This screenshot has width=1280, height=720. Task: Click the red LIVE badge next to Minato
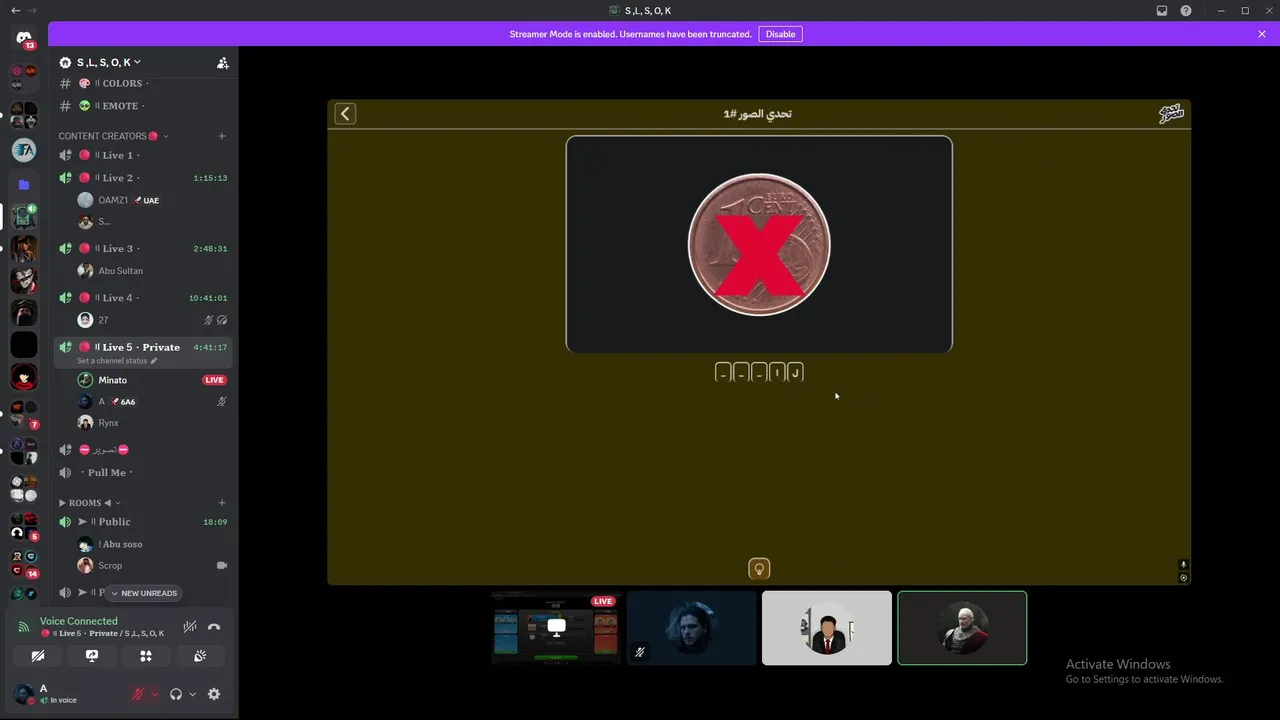(214, 380)
